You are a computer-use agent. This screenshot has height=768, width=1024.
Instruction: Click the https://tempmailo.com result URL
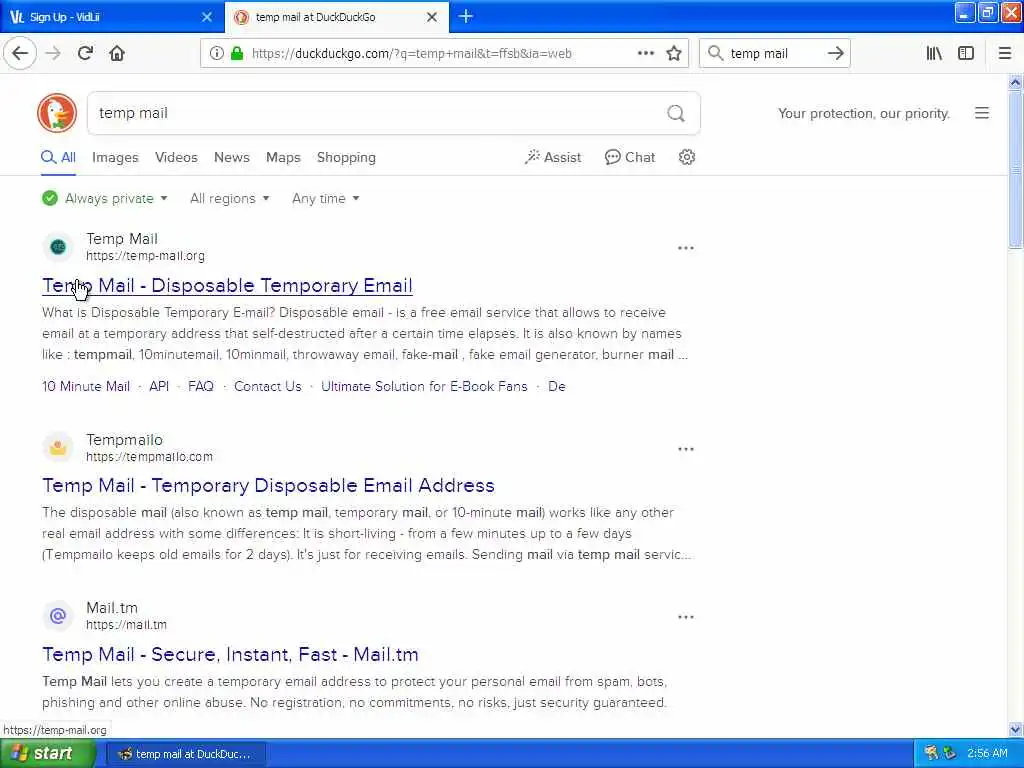point(149,457)
